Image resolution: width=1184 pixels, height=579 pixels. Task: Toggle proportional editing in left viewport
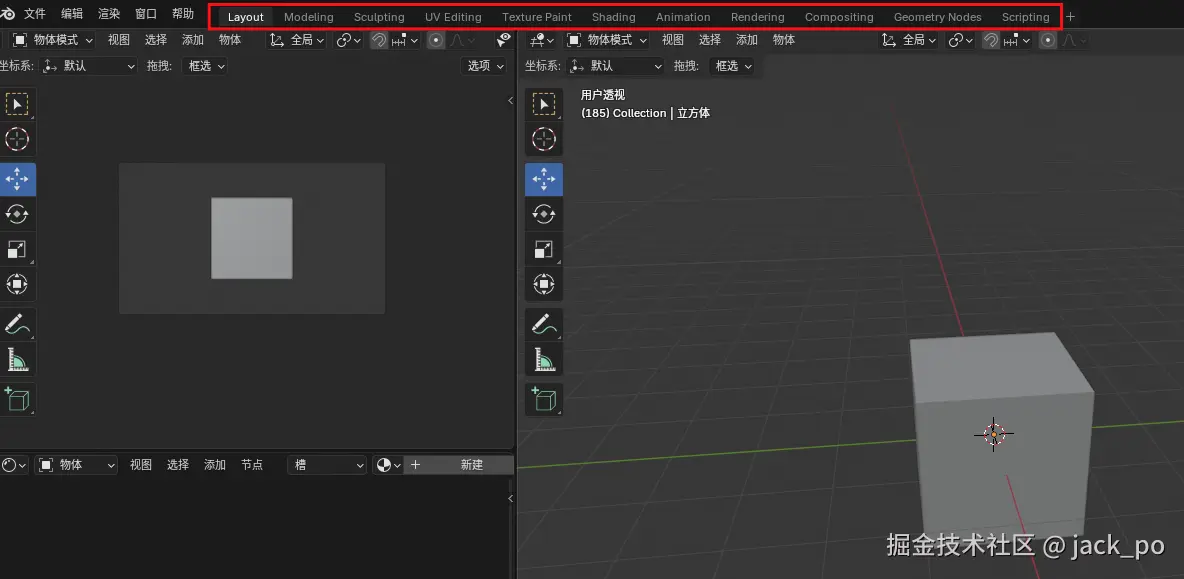(436, 40)
